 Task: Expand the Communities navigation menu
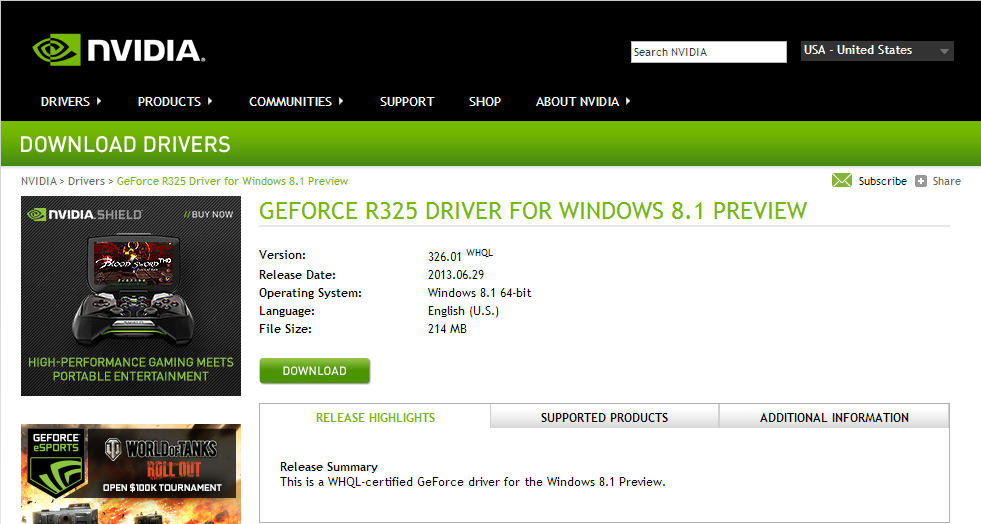(296, 101)
